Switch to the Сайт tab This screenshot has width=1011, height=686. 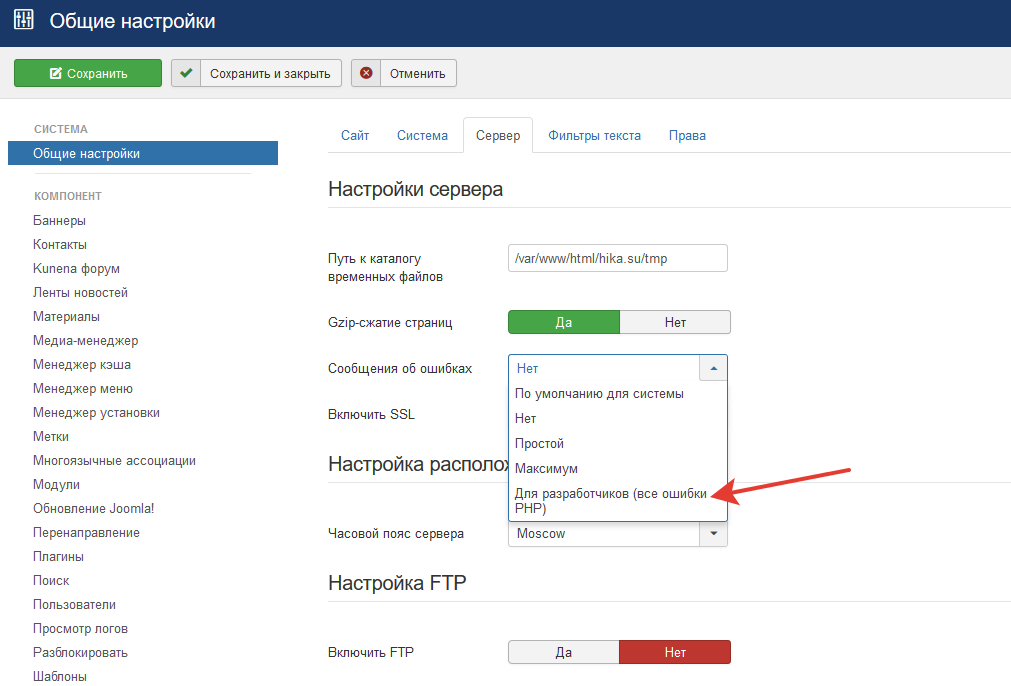(355, 135)
